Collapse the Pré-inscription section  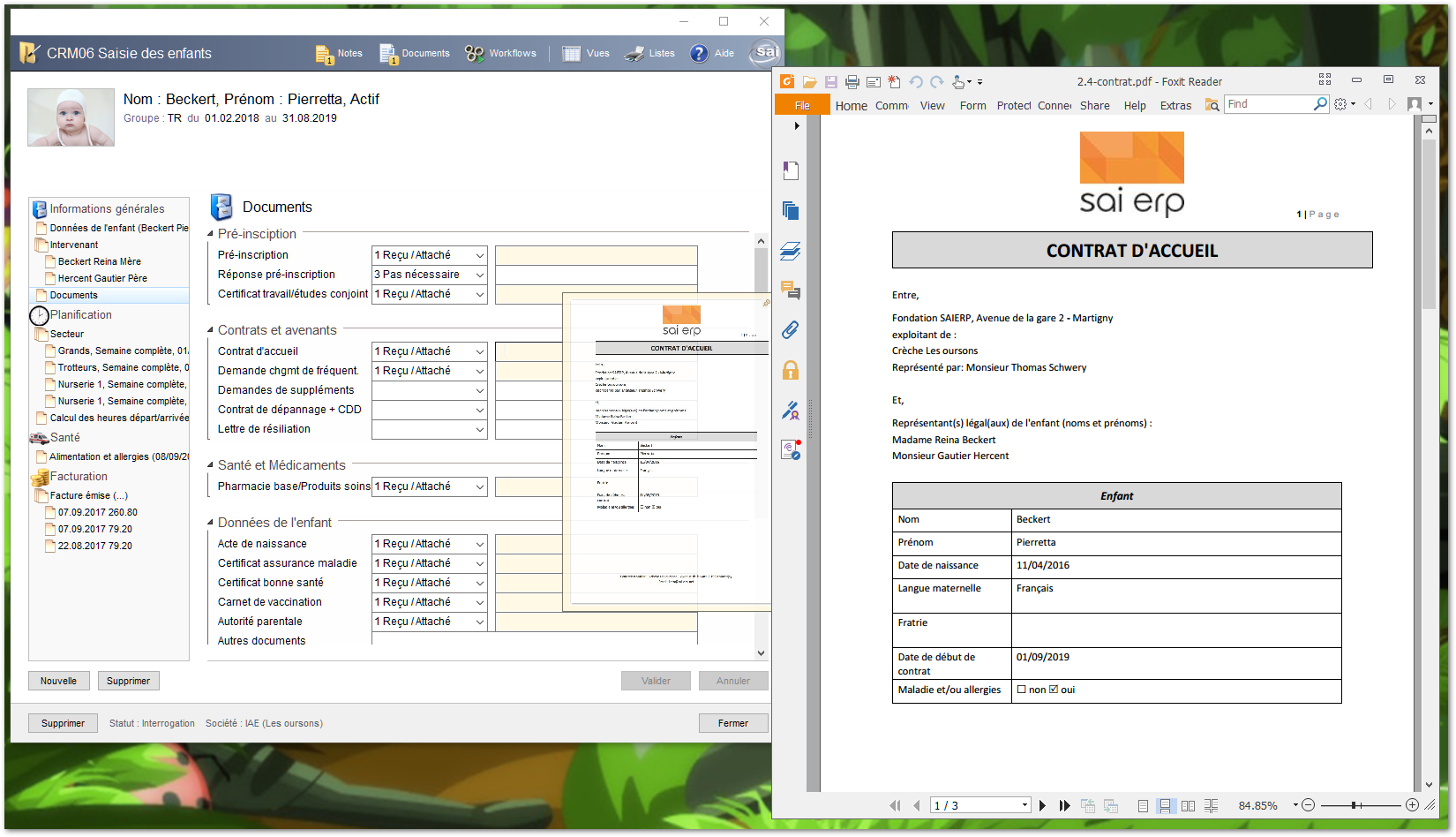coord(211,234)
